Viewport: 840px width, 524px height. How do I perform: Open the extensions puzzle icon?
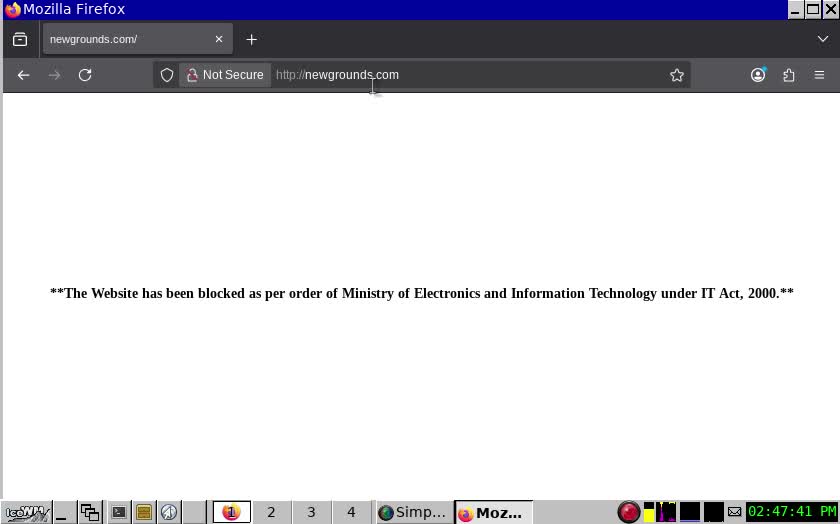point(789,75)
